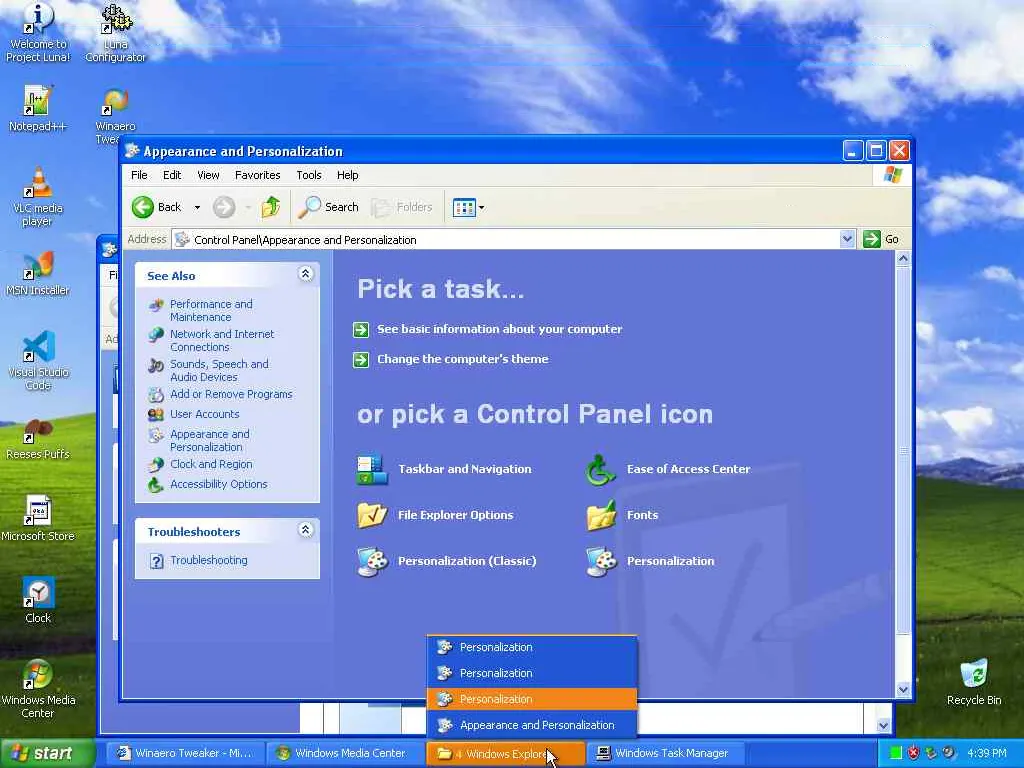This screenshot has height=768, width=1024.
Task: Open Welcome to Project Luna shortcut
Action: (x=38, y=33)
